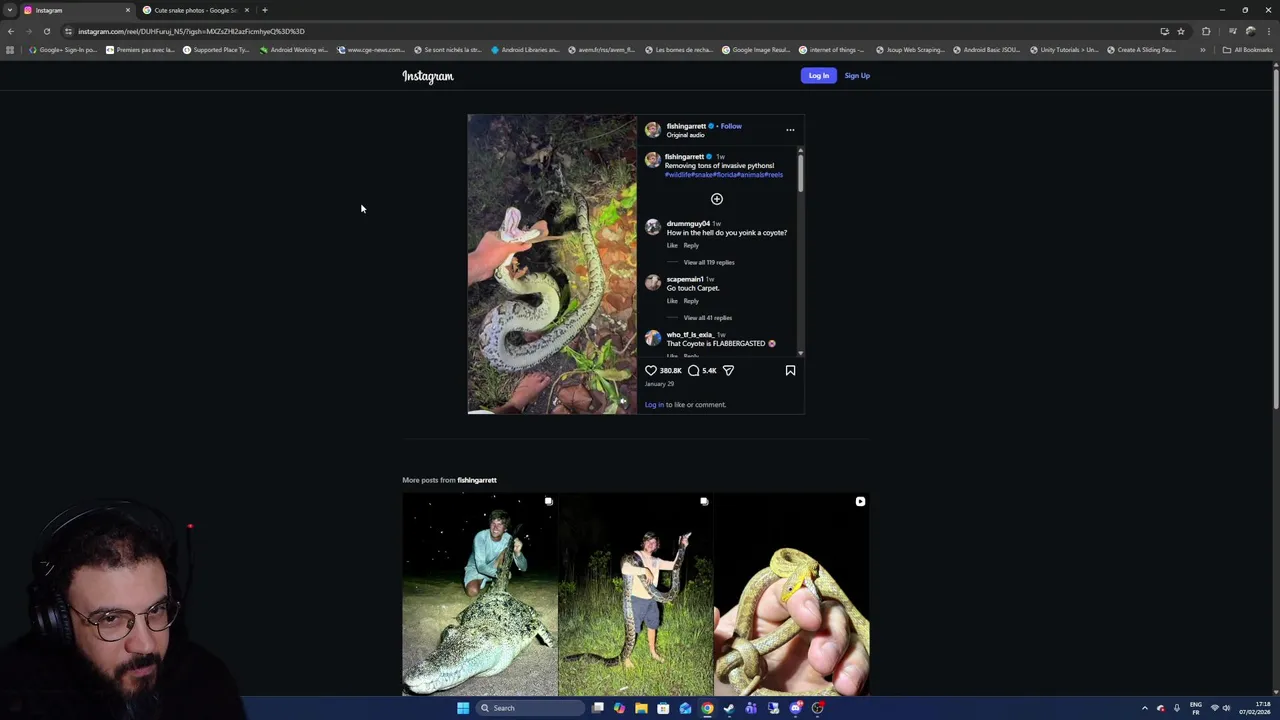Follow fishingarrett
Image resolution: width=1280 pixels, height=720 pixels.
point(731,126)
